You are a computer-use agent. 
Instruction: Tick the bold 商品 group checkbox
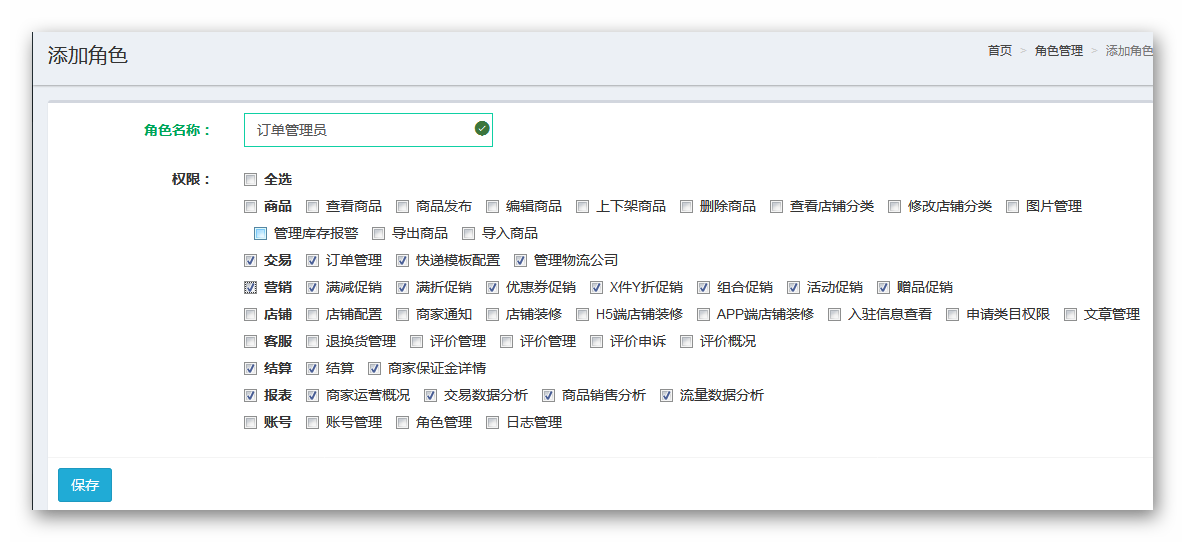click(250, 206)
